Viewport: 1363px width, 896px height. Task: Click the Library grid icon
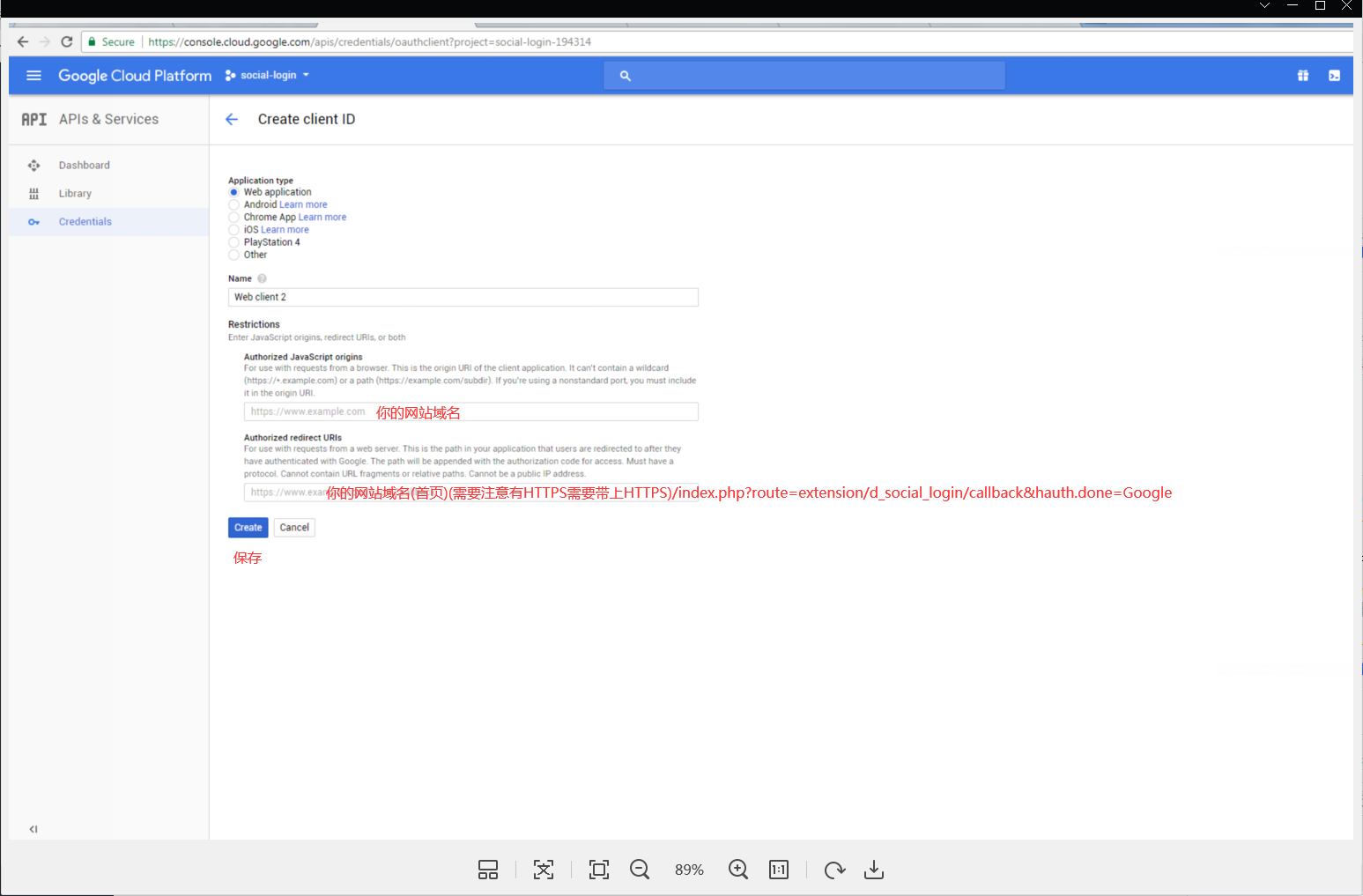pos(33,194)
